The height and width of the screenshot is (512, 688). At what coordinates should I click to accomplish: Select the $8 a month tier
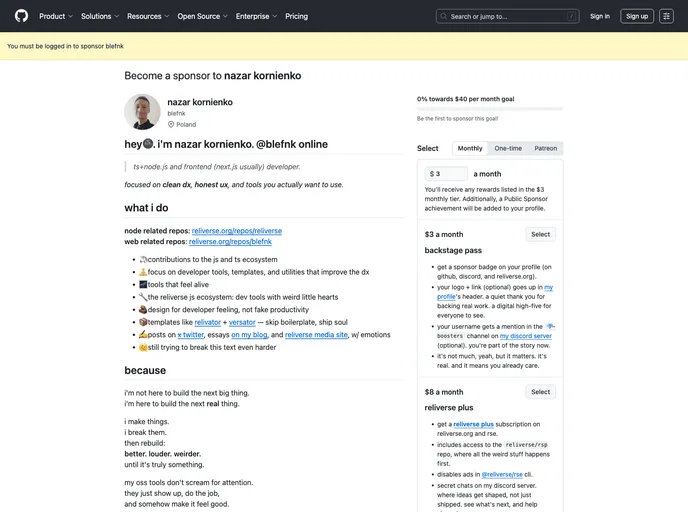coord(540,392)
